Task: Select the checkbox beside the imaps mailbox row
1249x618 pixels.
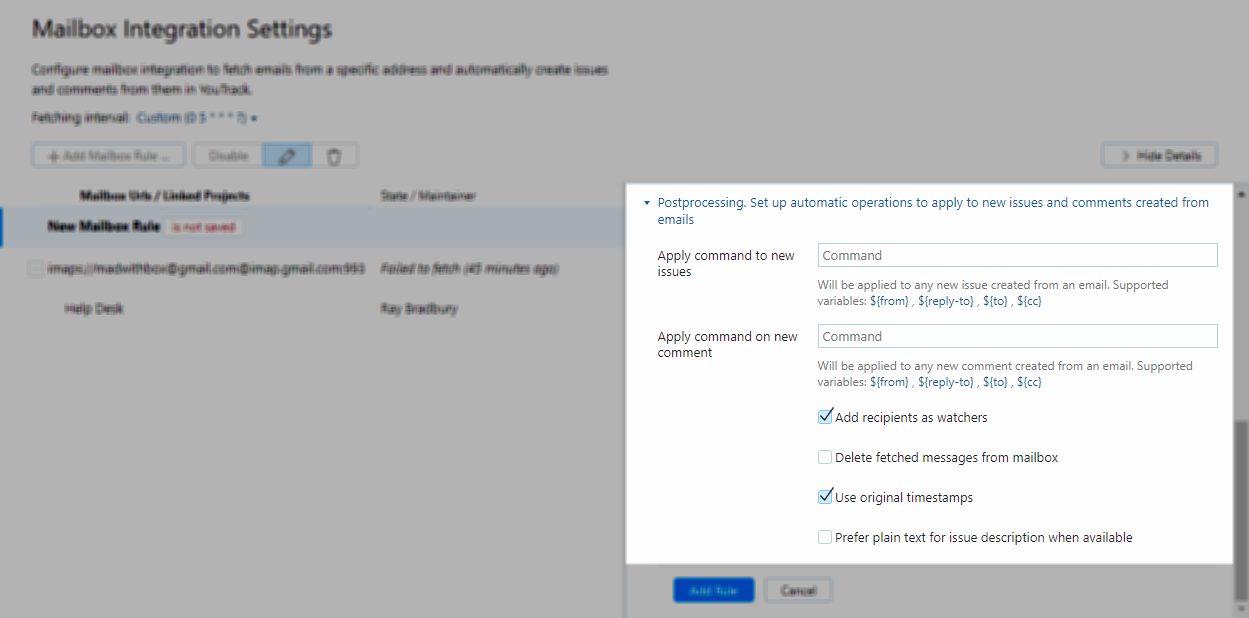Action: [x=35, y=268]
